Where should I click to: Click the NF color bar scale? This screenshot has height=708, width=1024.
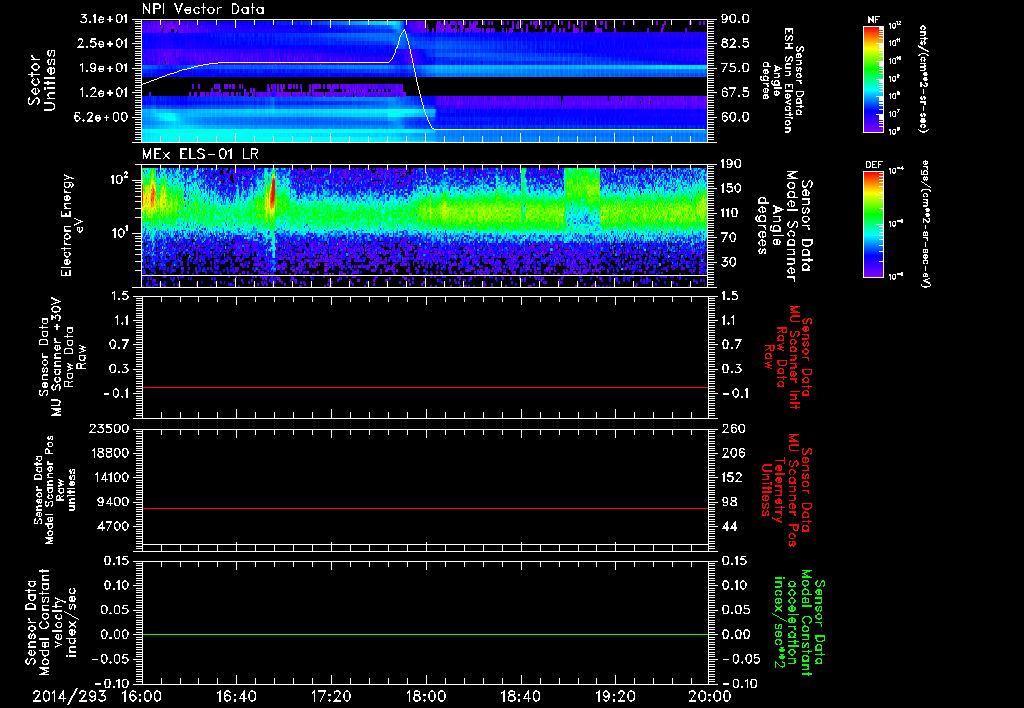(873, 79)
